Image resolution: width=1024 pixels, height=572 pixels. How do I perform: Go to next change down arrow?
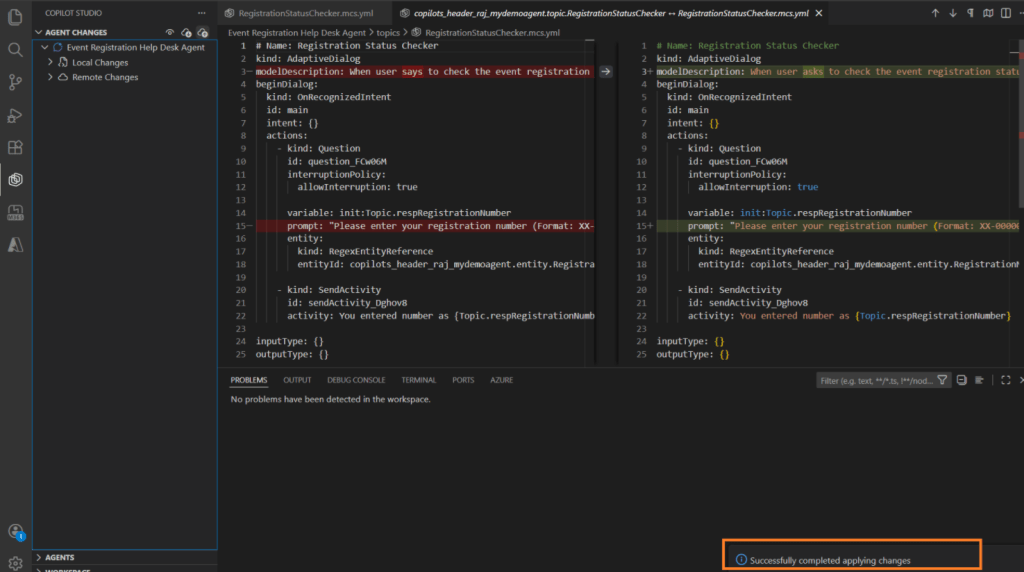[952, 13]
